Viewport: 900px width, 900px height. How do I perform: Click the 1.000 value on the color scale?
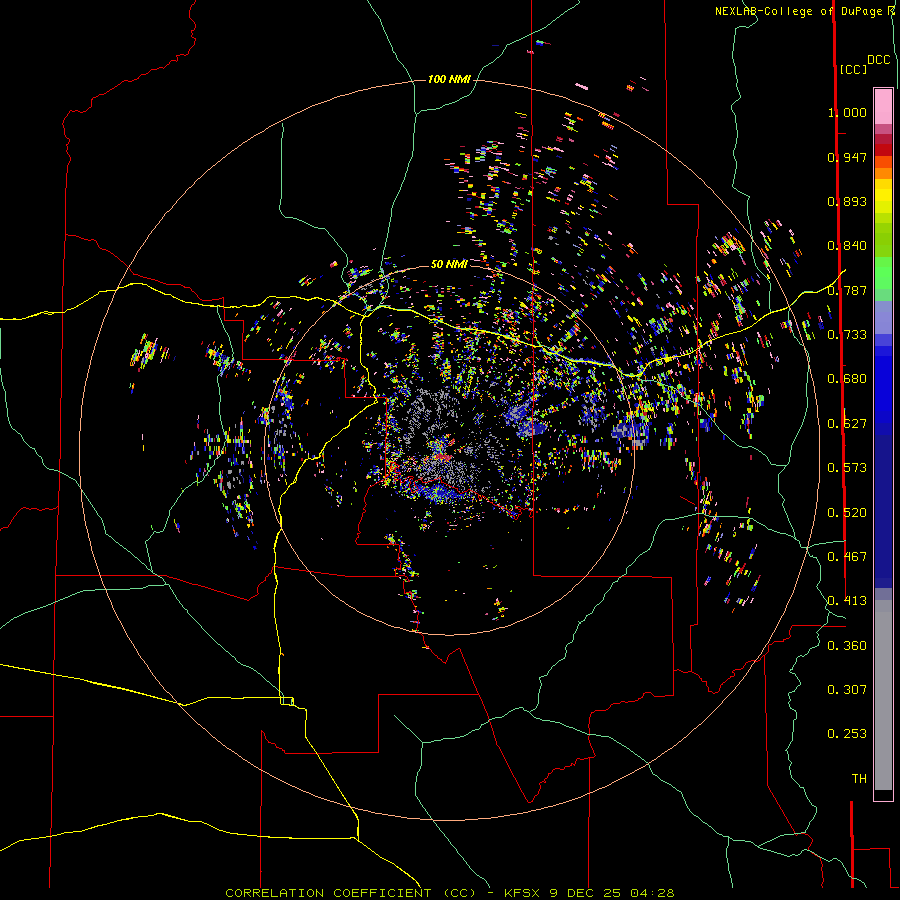(847, 112)
